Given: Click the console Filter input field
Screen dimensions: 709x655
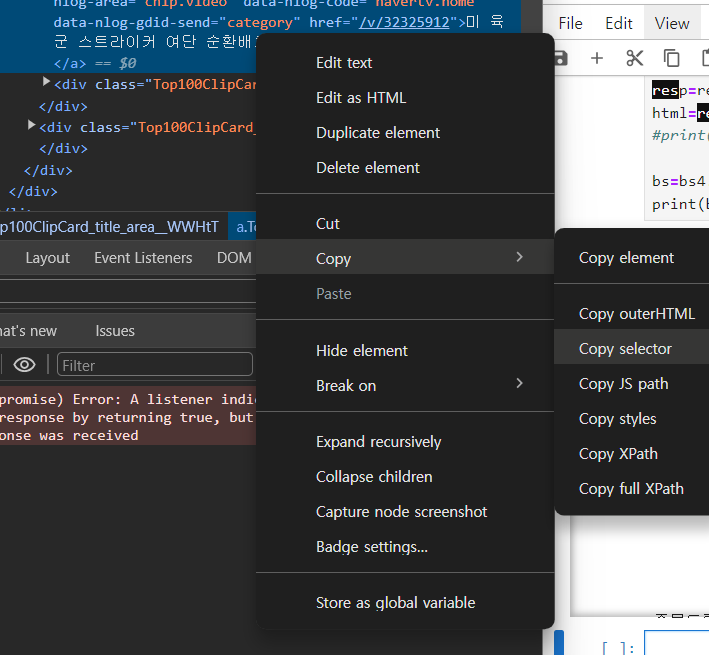Looking at the screenshot, I should point(155,364).
